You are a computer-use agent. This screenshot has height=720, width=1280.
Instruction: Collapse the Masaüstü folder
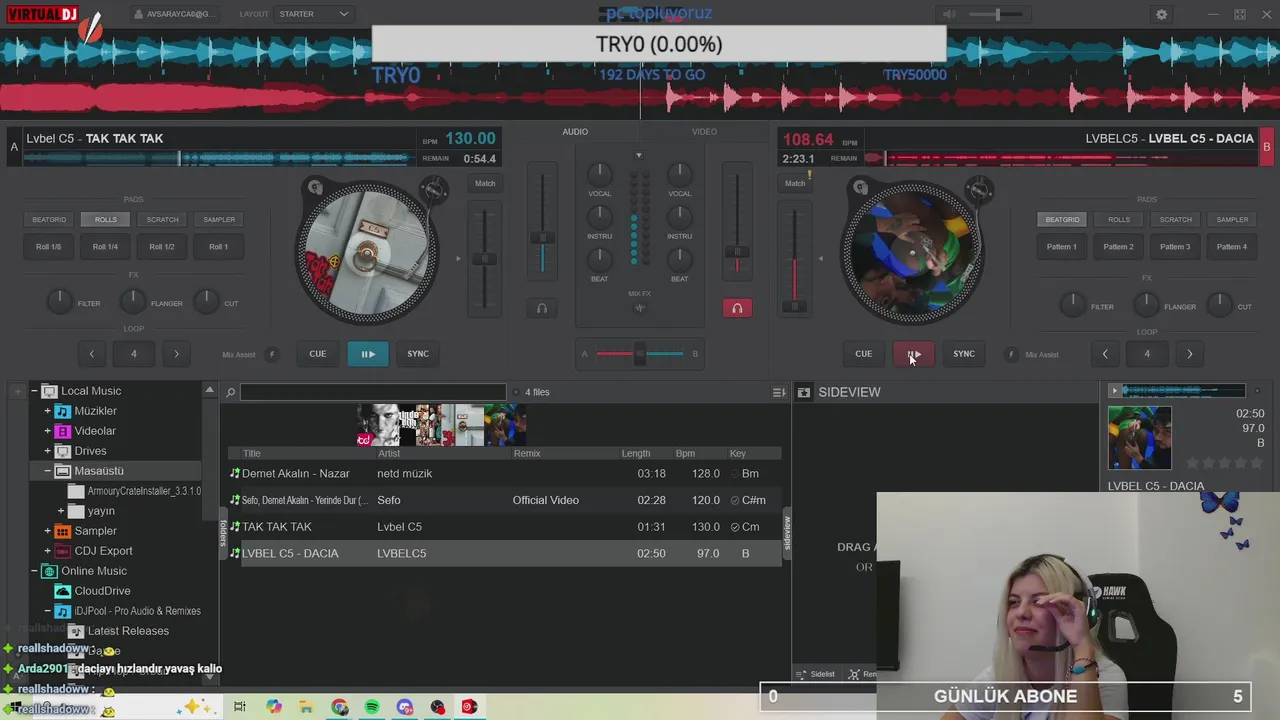(47, 471)
